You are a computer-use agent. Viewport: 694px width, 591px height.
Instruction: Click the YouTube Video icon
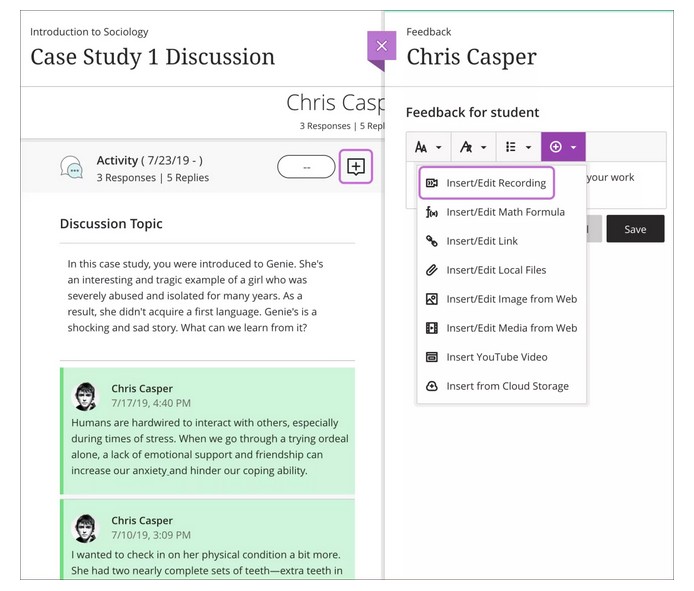coord(432,357)
